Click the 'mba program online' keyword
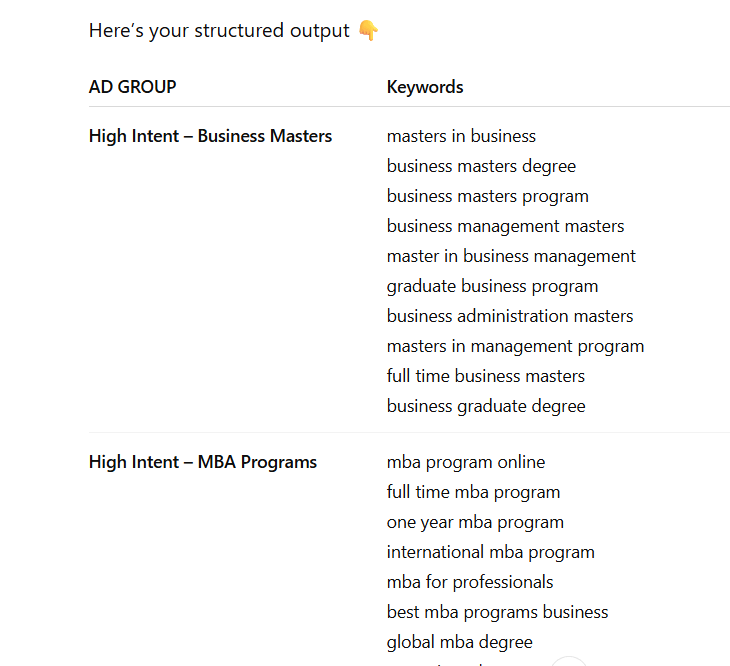 466,462
